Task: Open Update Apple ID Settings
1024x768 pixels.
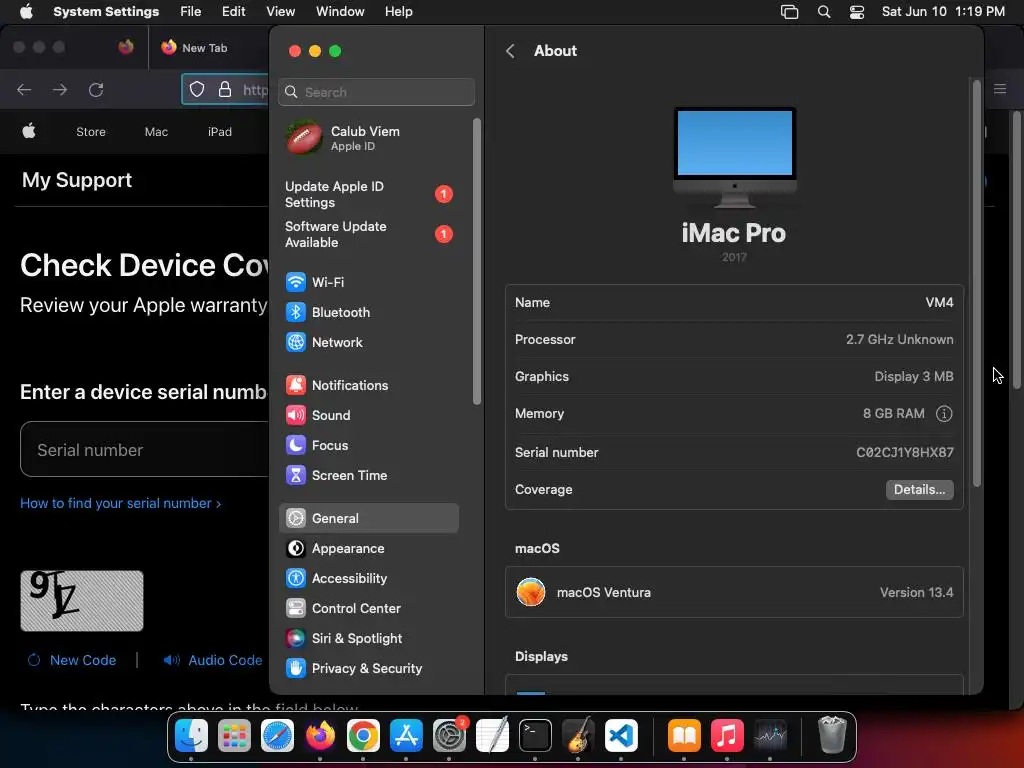Action: click(x=369, y=194)
